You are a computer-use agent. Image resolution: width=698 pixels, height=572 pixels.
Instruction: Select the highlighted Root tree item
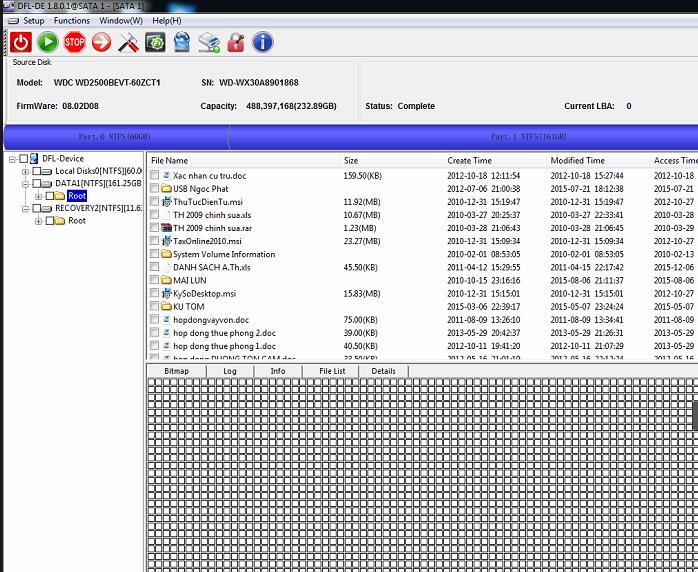tap(77, 196)
